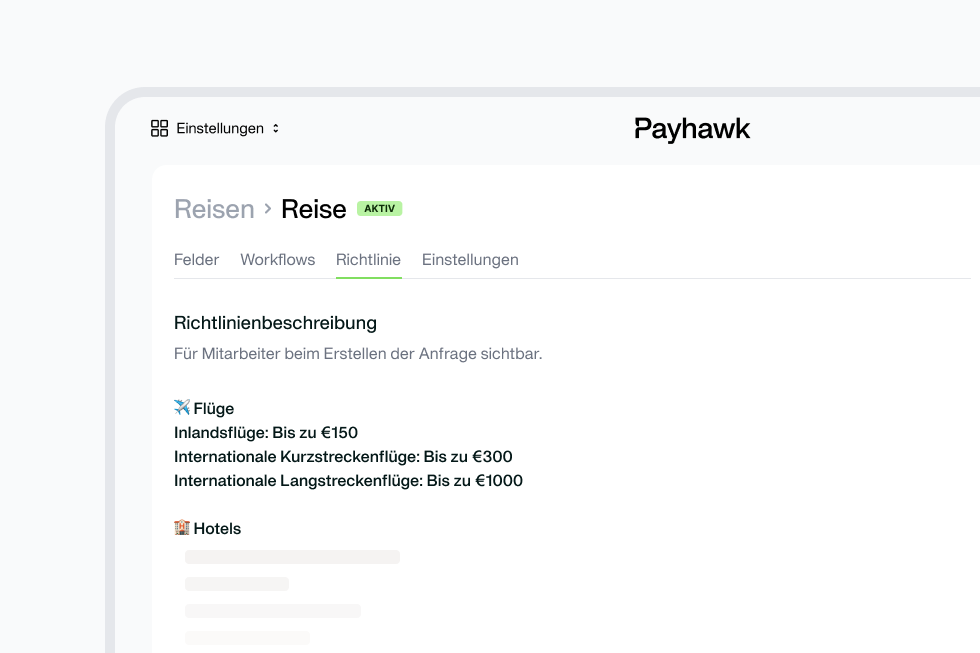The image size is (980, 653).
Task: Click the Payhawk logo
Action: click(x=692, y=129)
